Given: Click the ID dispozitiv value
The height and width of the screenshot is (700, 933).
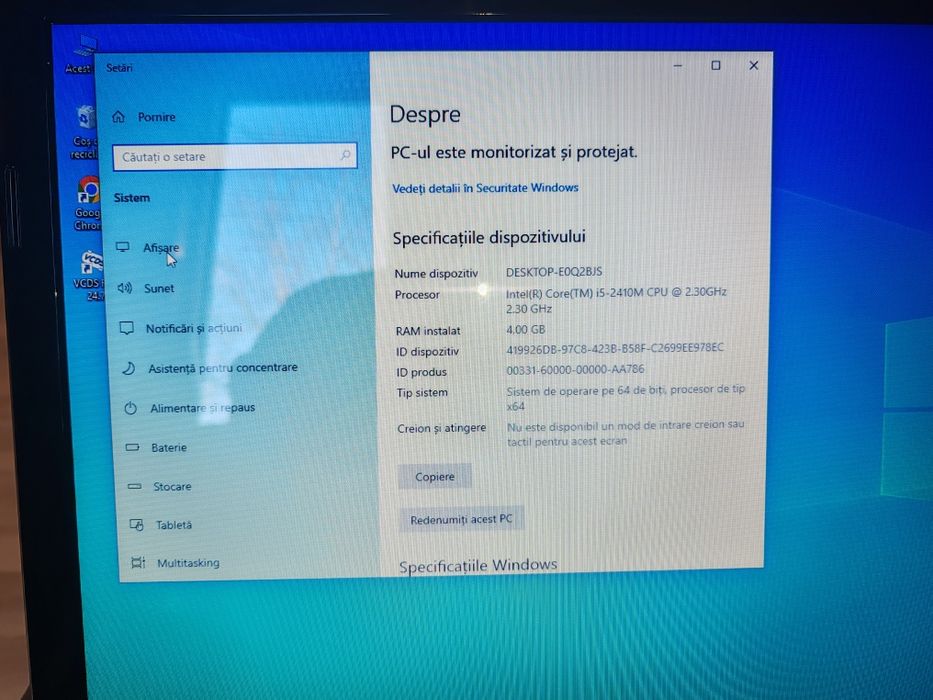Looking at the screenshot, I should (x=615, y=348).
